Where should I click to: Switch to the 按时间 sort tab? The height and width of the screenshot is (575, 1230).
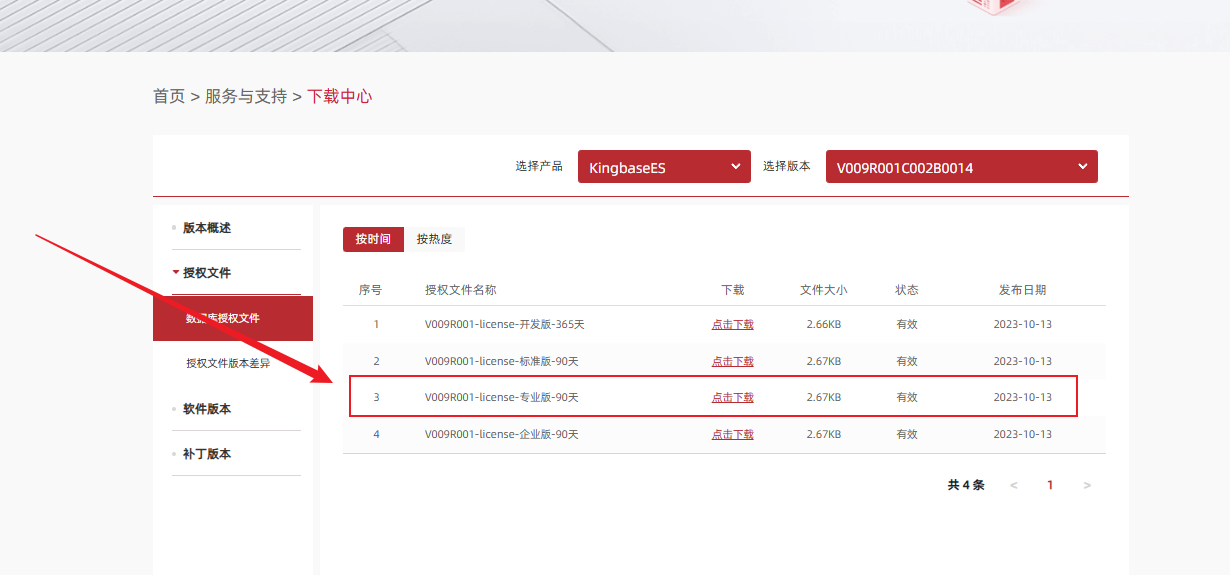[373, 239]
